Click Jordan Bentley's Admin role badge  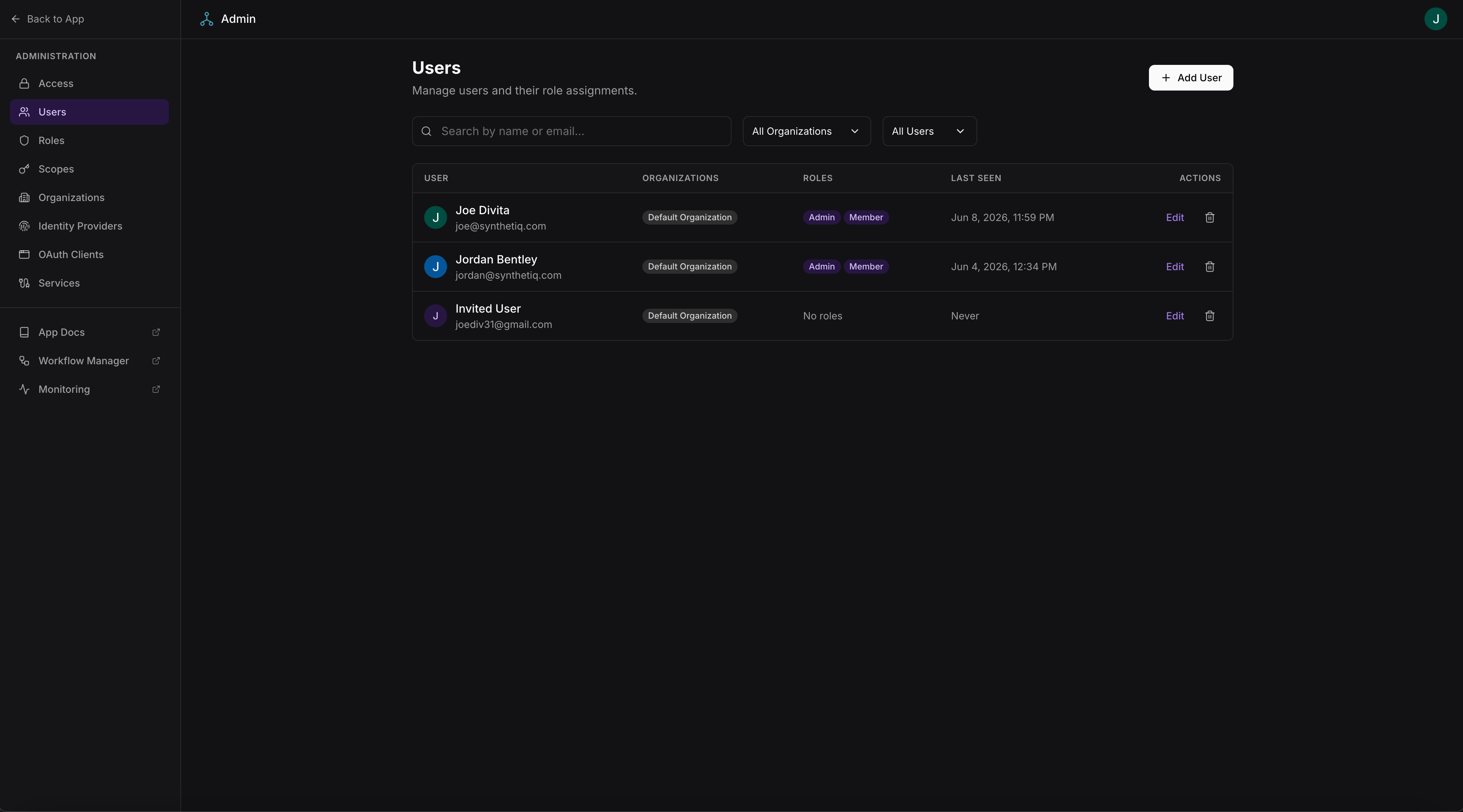[821, 267]
